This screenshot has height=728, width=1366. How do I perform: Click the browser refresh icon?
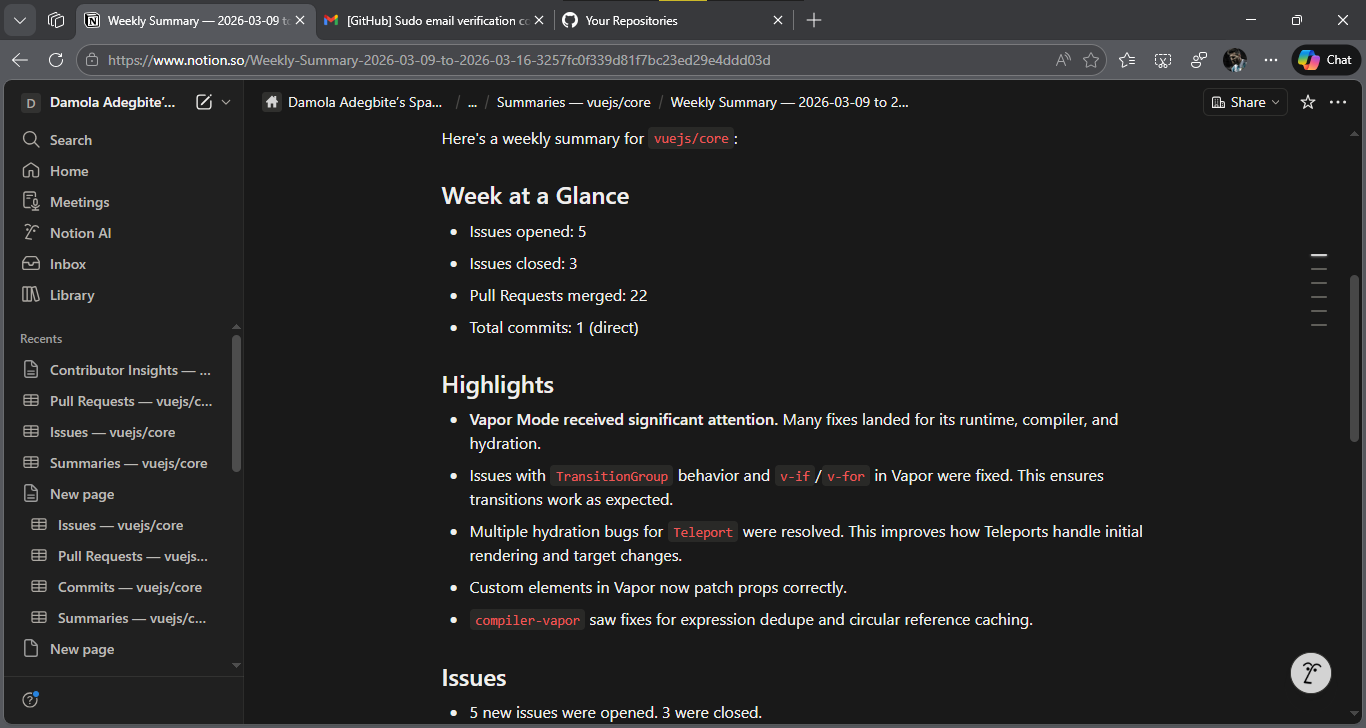56,60
